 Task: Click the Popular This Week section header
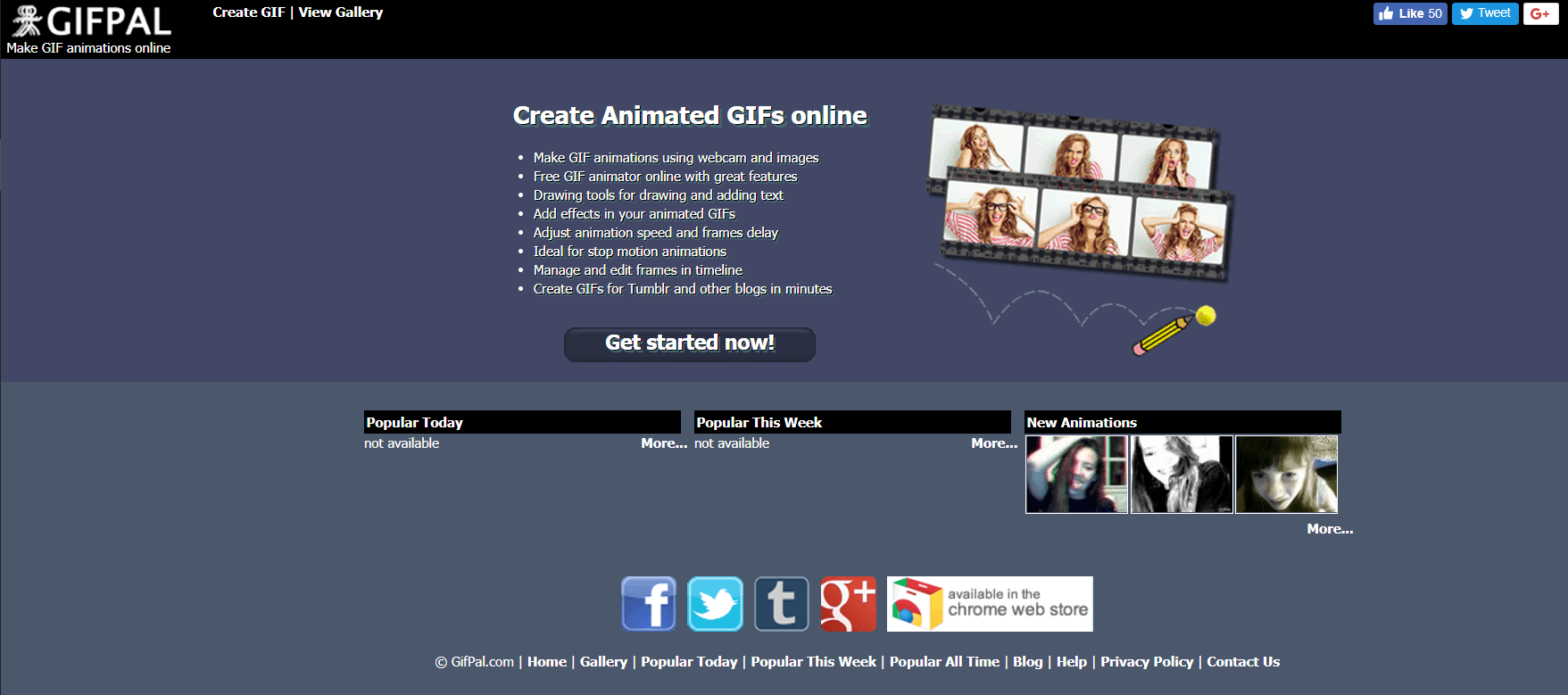coord(852,422)
